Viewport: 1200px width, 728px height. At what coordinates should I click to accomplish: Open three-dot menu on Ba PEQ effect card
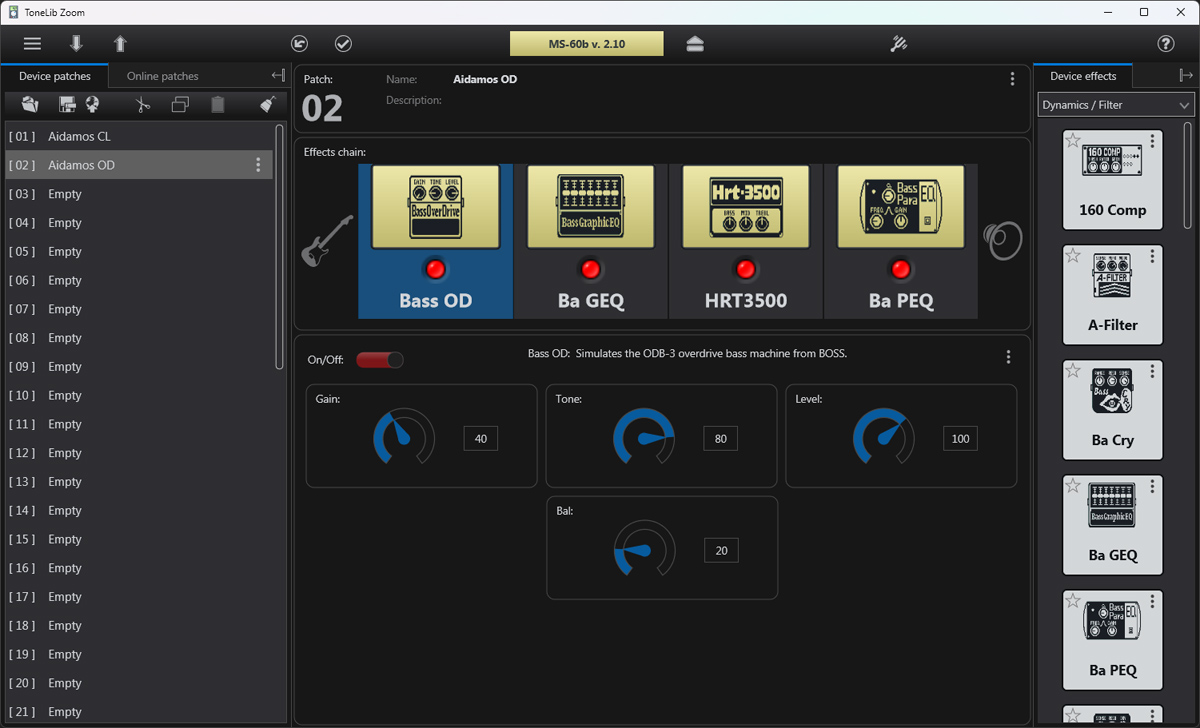1152,603
